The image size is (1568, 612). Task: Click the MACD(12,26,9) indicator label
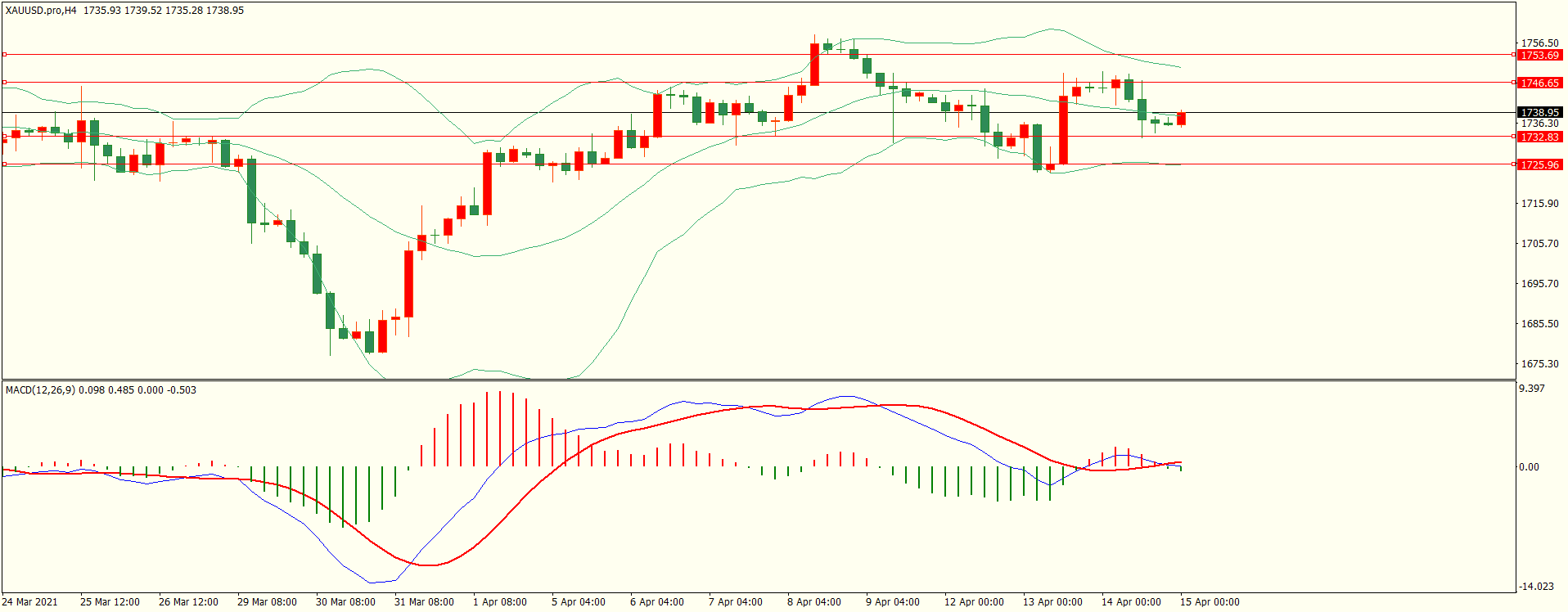(40, 390)
